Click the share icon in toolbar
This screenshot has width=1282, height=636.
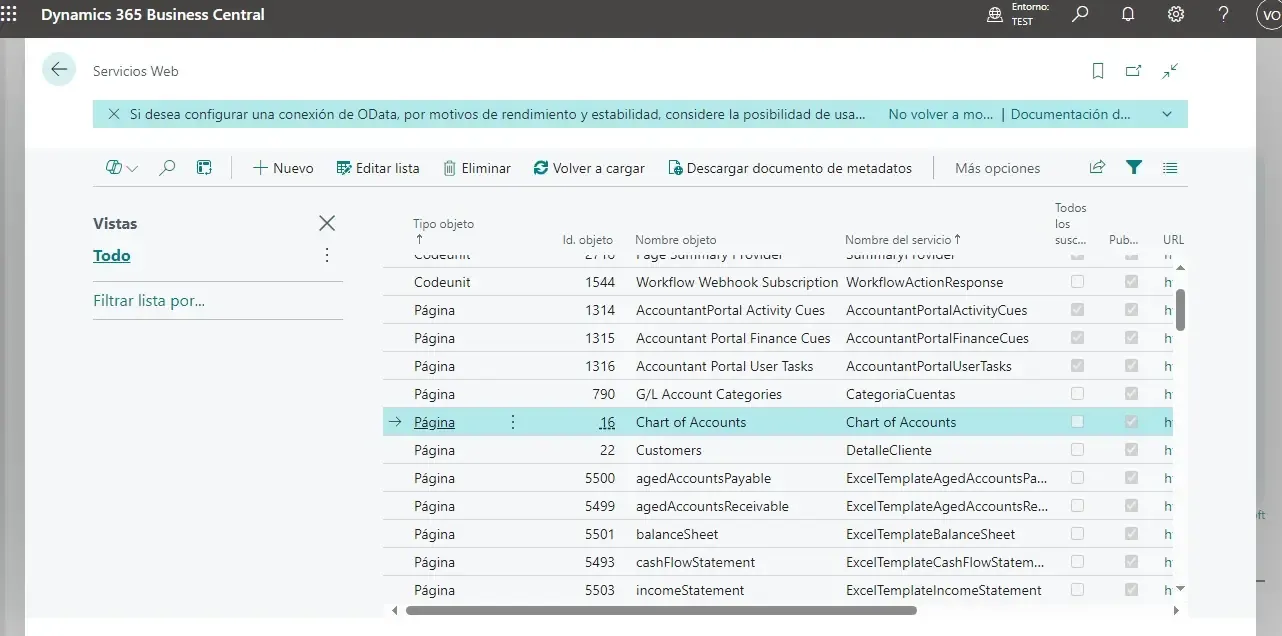(1097, 168)
